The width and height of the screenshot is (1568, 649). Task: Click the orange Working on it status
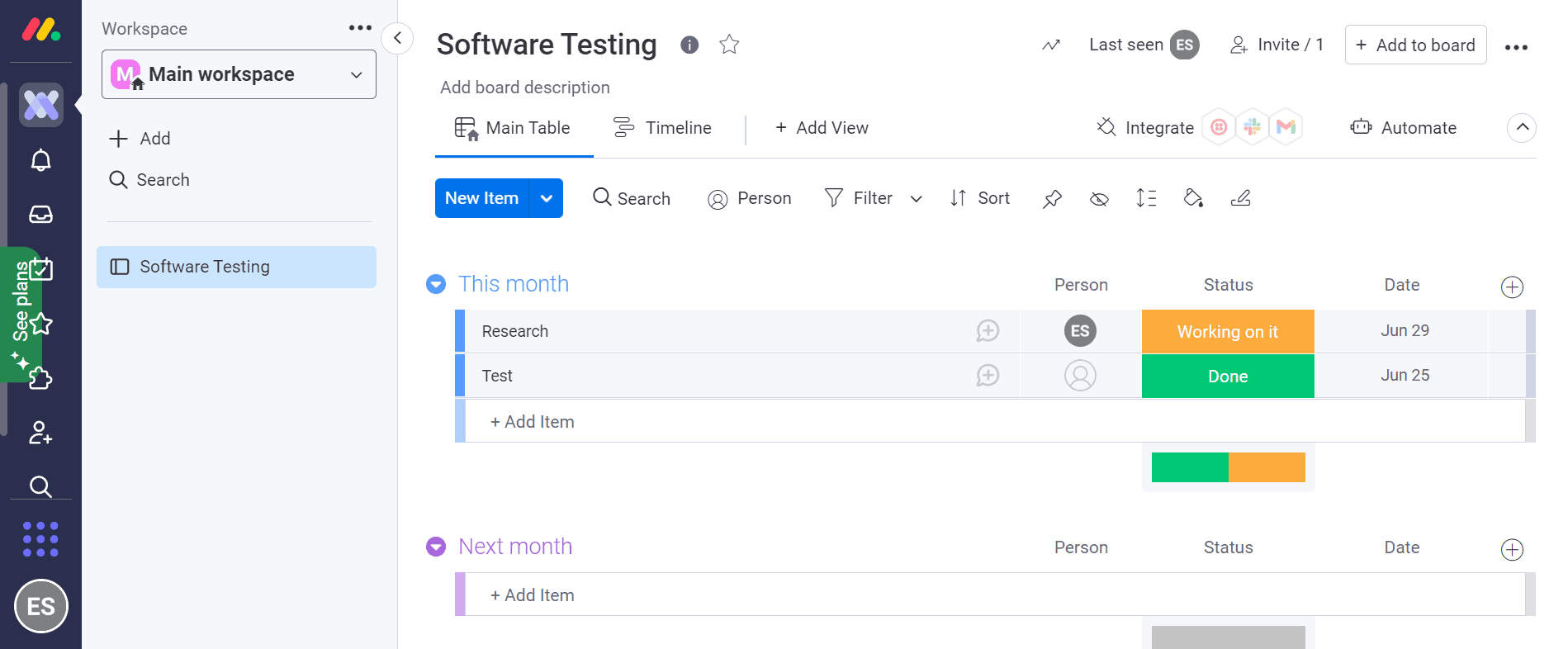1227,332
